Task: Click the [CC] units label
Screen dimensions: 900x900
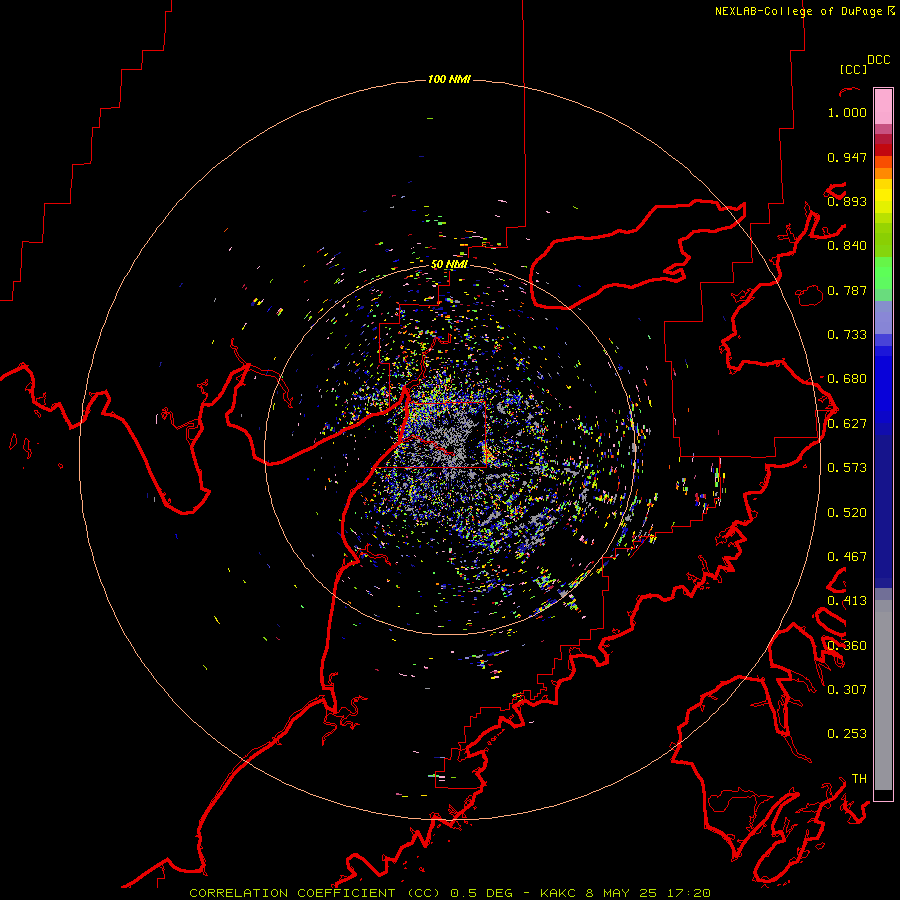Action: click(853, 69)
